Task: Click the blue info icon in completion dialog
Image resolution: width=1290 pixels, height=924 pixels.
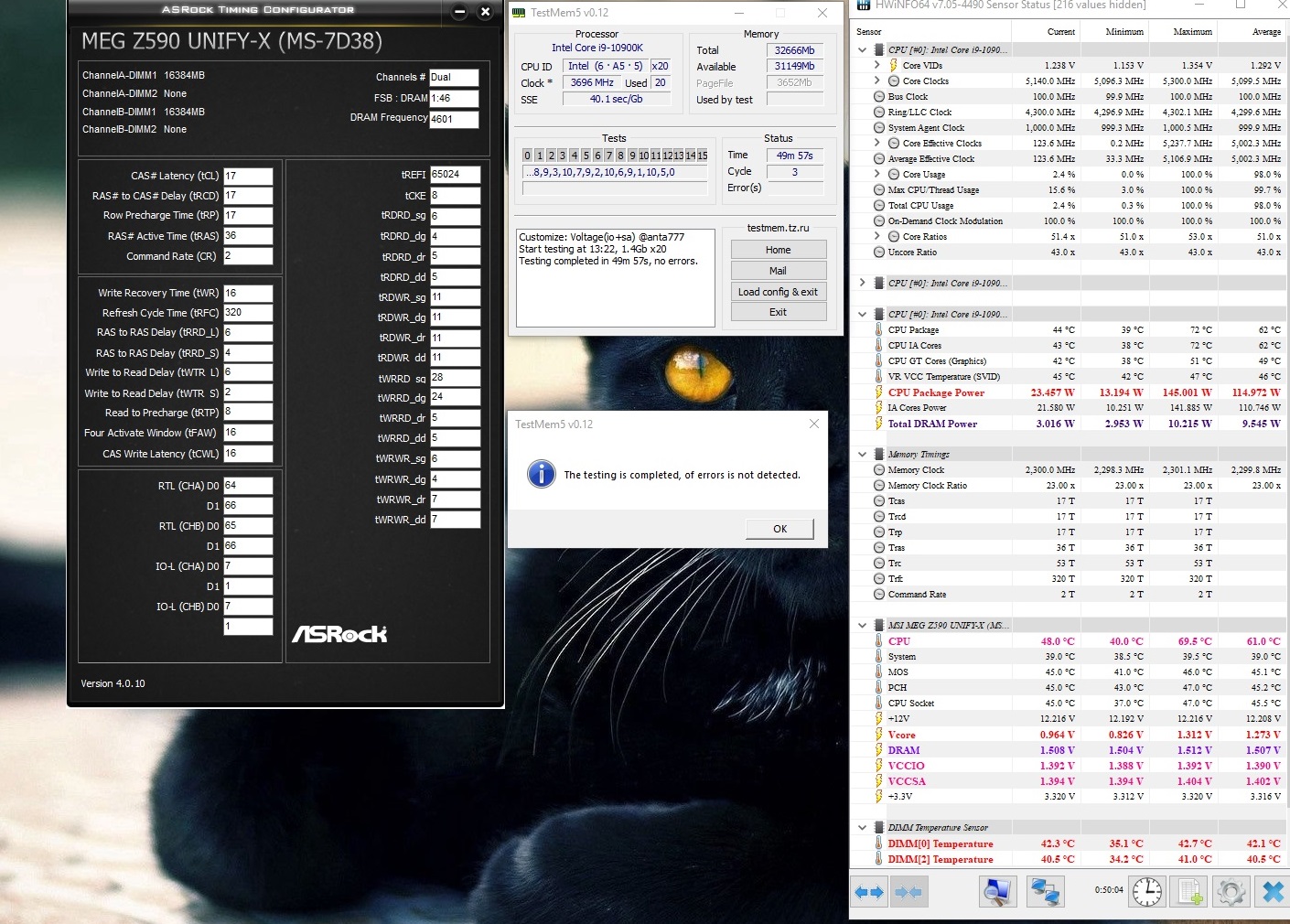Action: (x=542, y=474)
